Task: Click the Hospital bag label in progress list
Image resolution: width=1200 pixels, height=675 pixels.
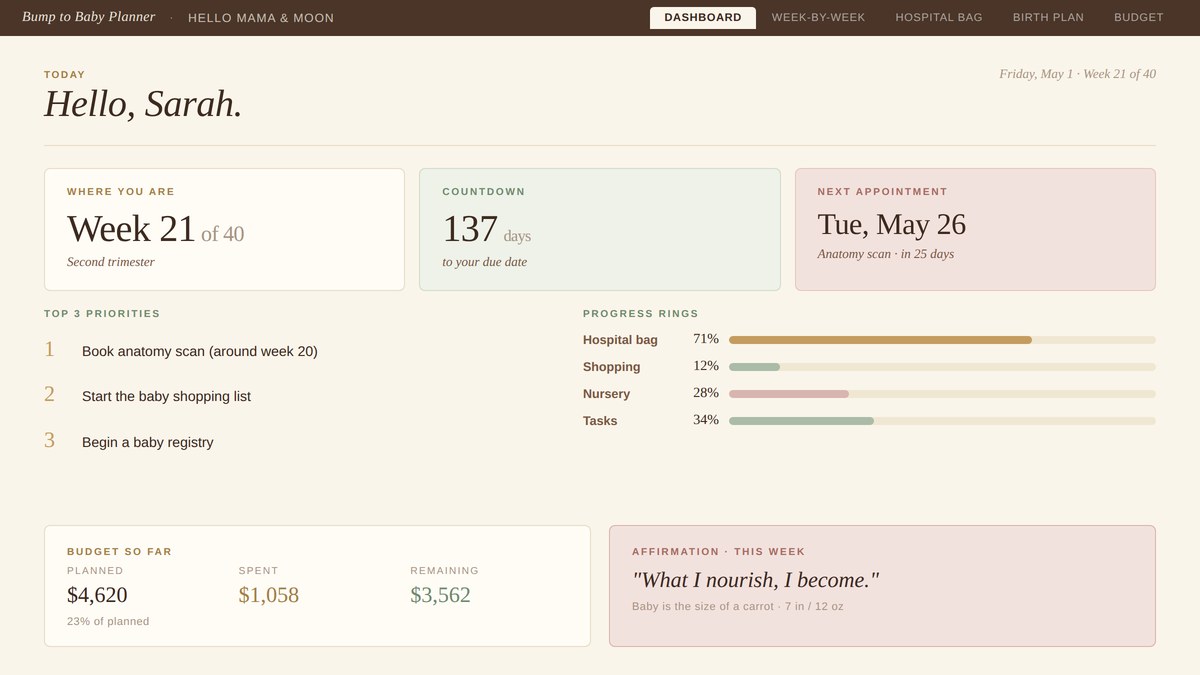Action: point(620,340)
